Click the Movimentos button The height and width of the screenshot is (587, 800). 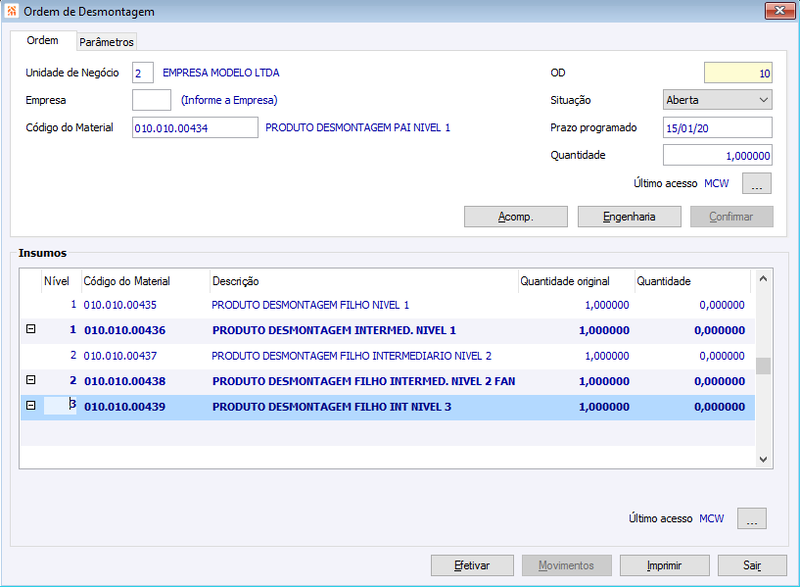[566, 566]
